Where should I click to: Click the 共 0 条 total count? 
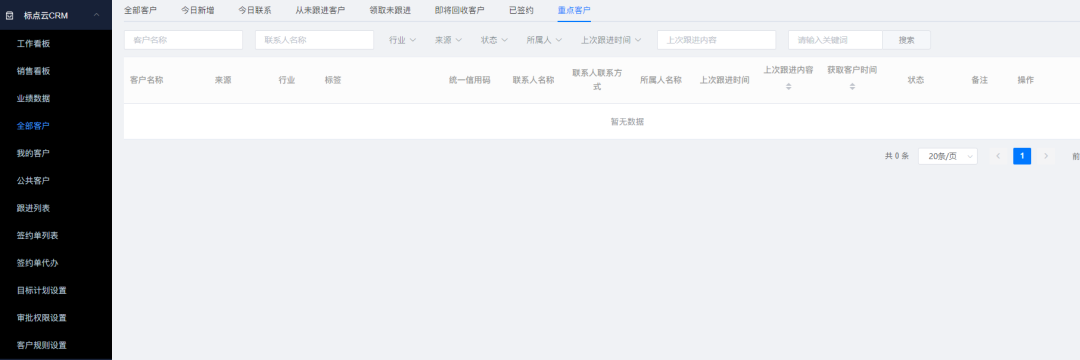click(x=897, y=156)
